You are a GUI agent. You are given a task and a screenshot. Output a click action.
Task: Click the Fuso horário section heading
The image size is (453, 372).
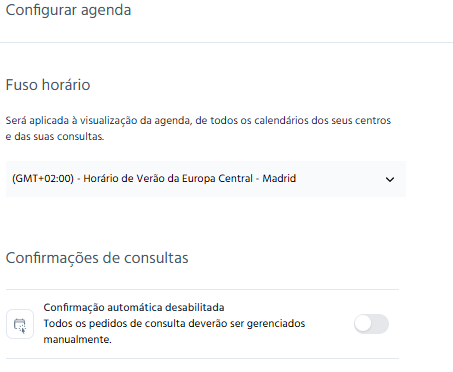coord(48,85)
